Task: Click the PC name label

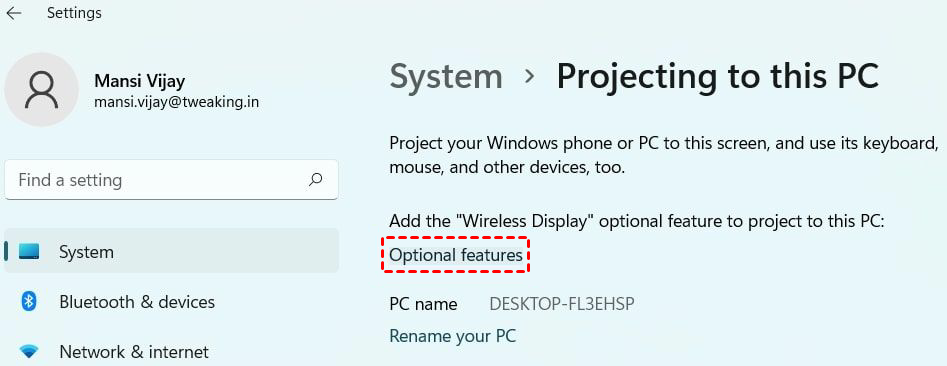Action: 423,304
